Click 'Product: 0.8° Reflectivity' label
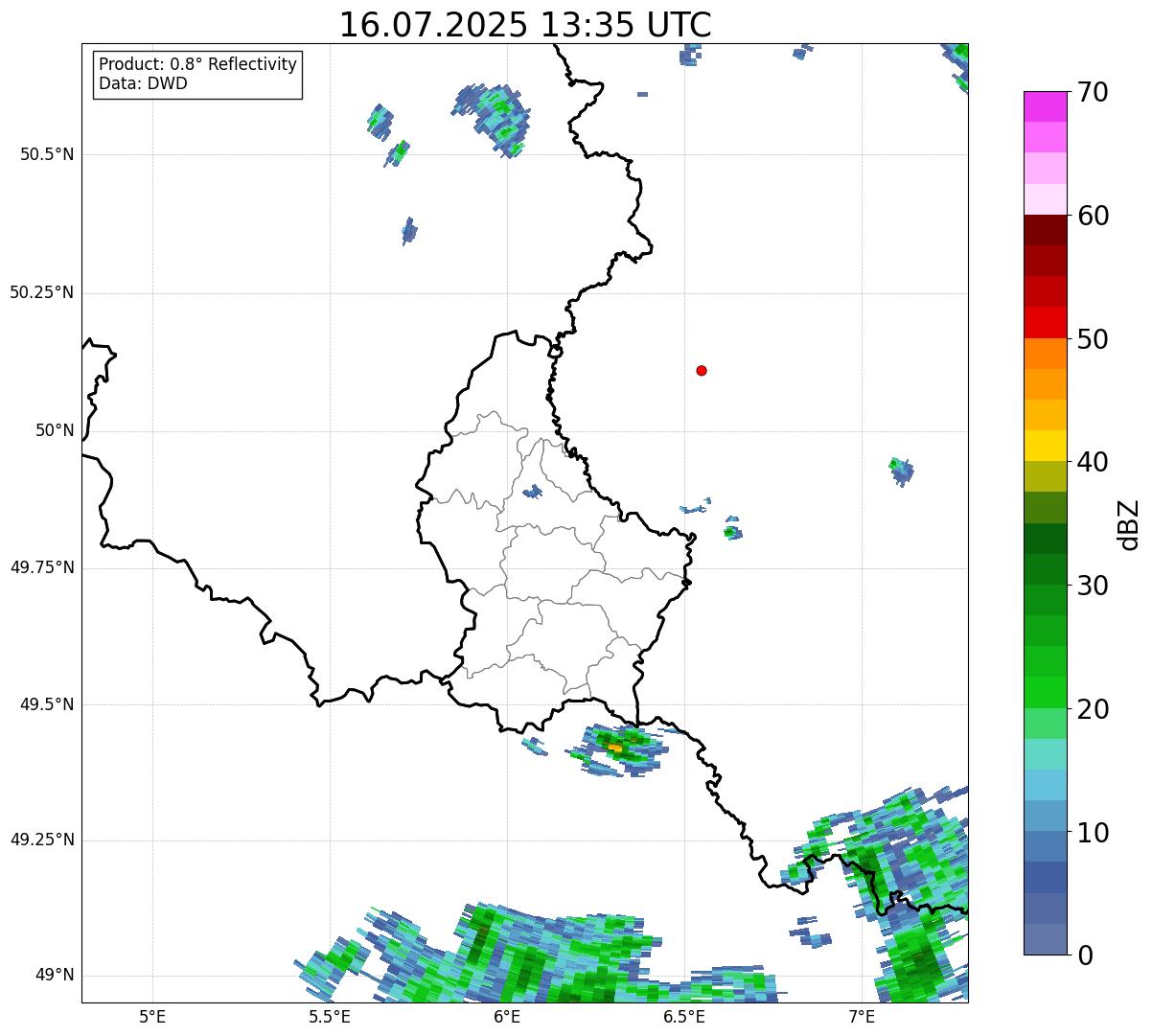 (198, 64)
